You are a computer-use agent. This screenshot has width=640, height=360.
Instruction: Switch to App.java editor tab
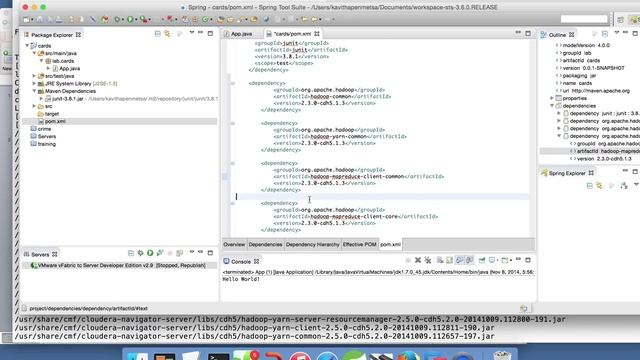click(x=238, y=34)
